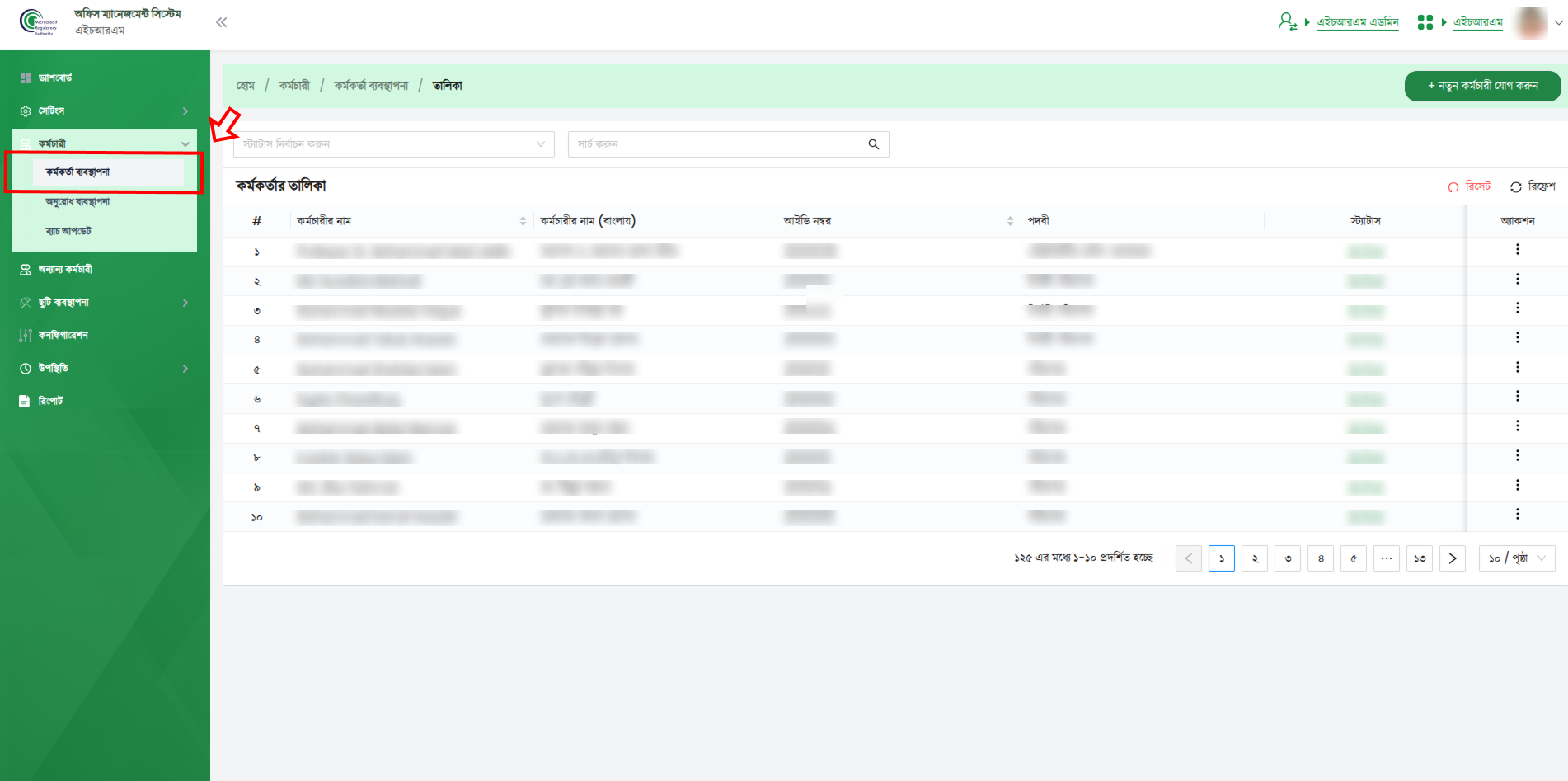Go to pagination page ৪
Viewport: 1568px width, 781px height.
click(x=1320, y=558)
